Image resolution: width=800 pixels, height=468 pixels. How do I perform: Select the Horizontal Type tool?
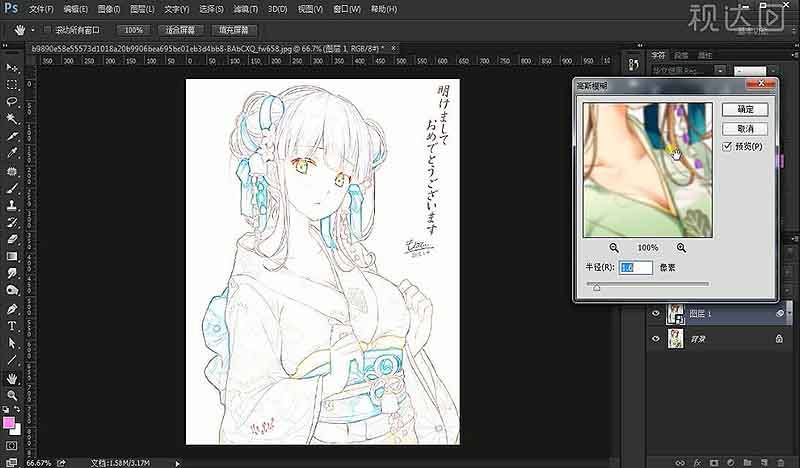pyautogui.click(x=12, y=326)
